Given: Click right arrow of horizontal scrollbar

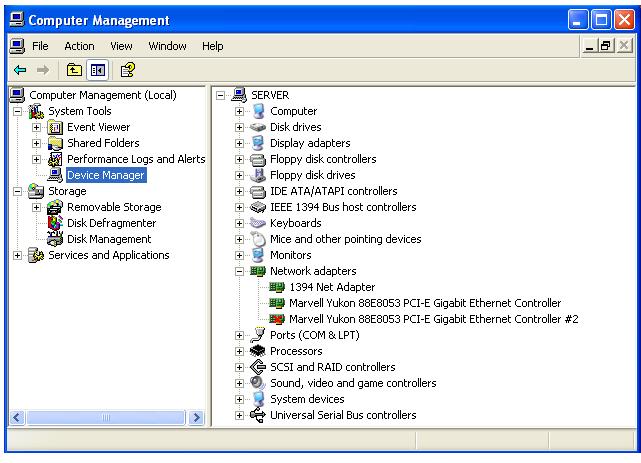Looking at the screenshot, I should [x=196, y=418].
